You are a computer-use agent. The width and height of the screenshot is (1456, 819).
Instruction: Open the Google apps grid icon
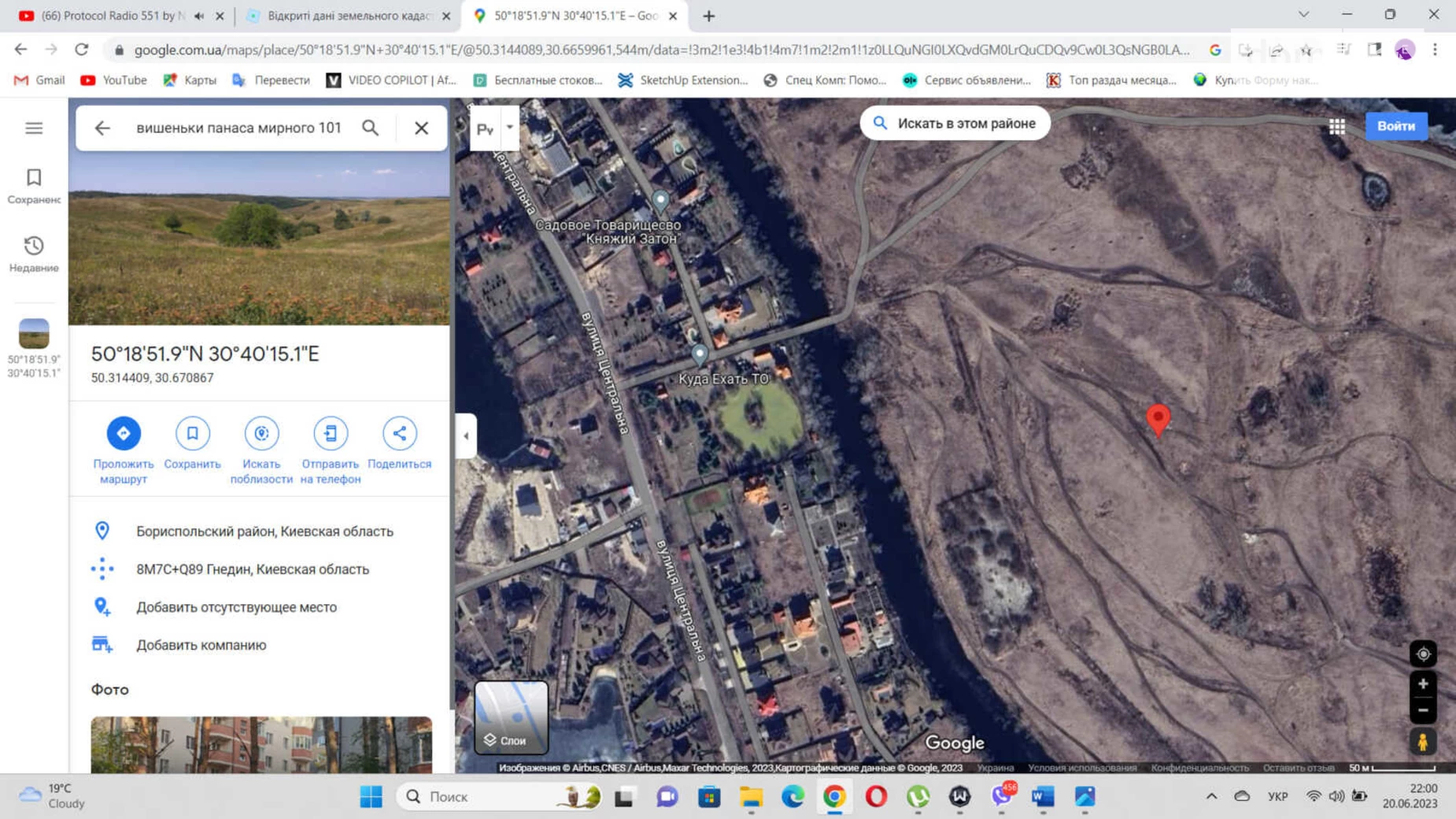pos(1336,126)
